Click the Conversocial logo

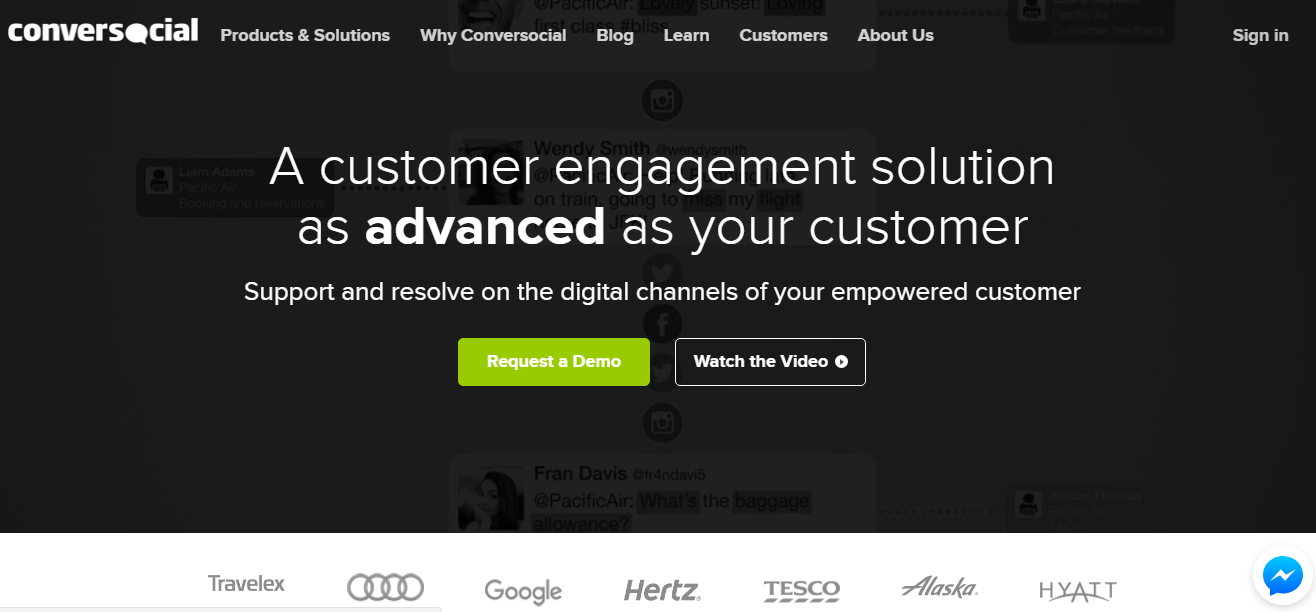coord(103,32)
